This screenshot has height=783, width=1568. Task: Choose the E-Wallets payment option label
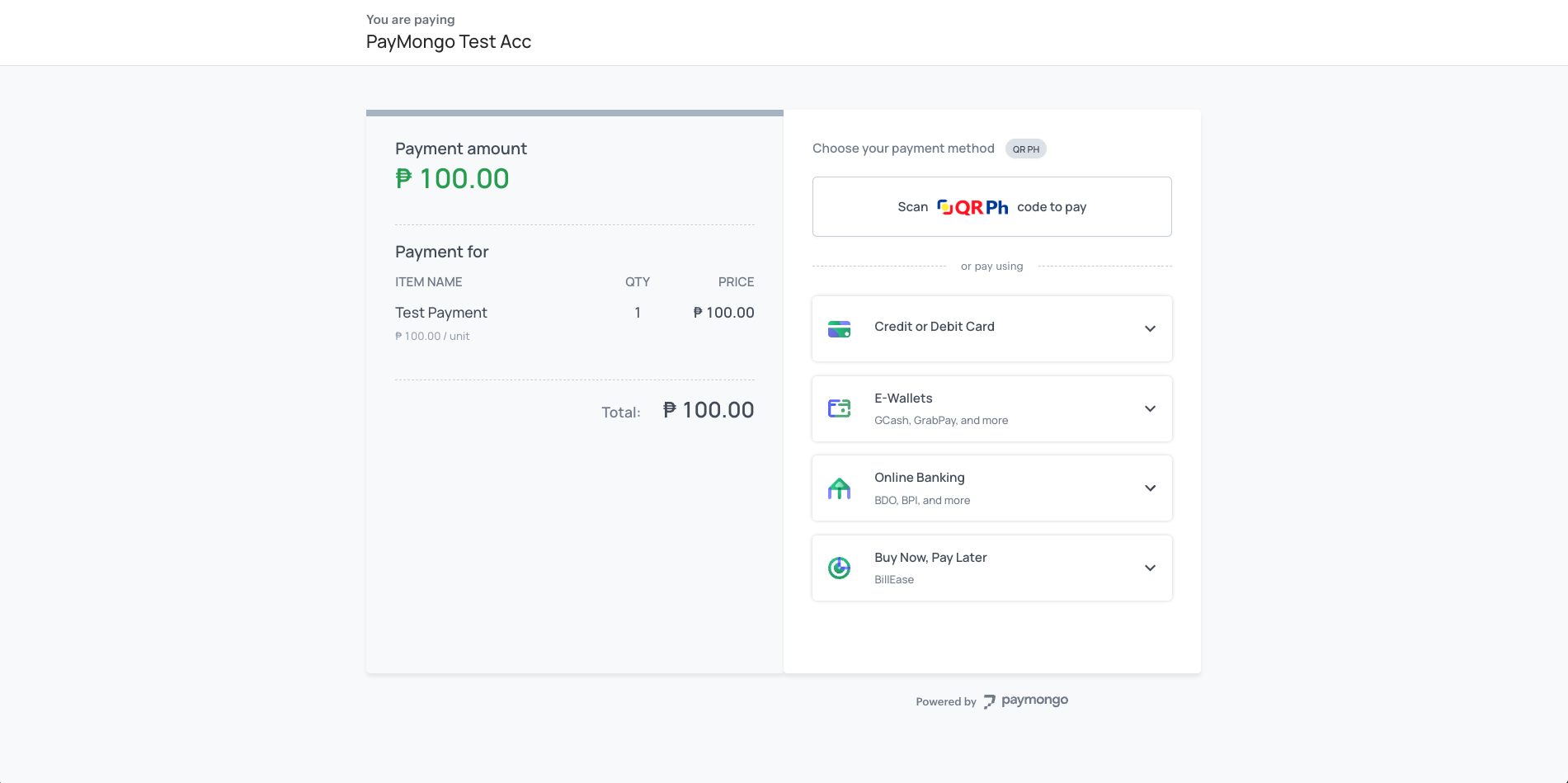pos(903,399)
